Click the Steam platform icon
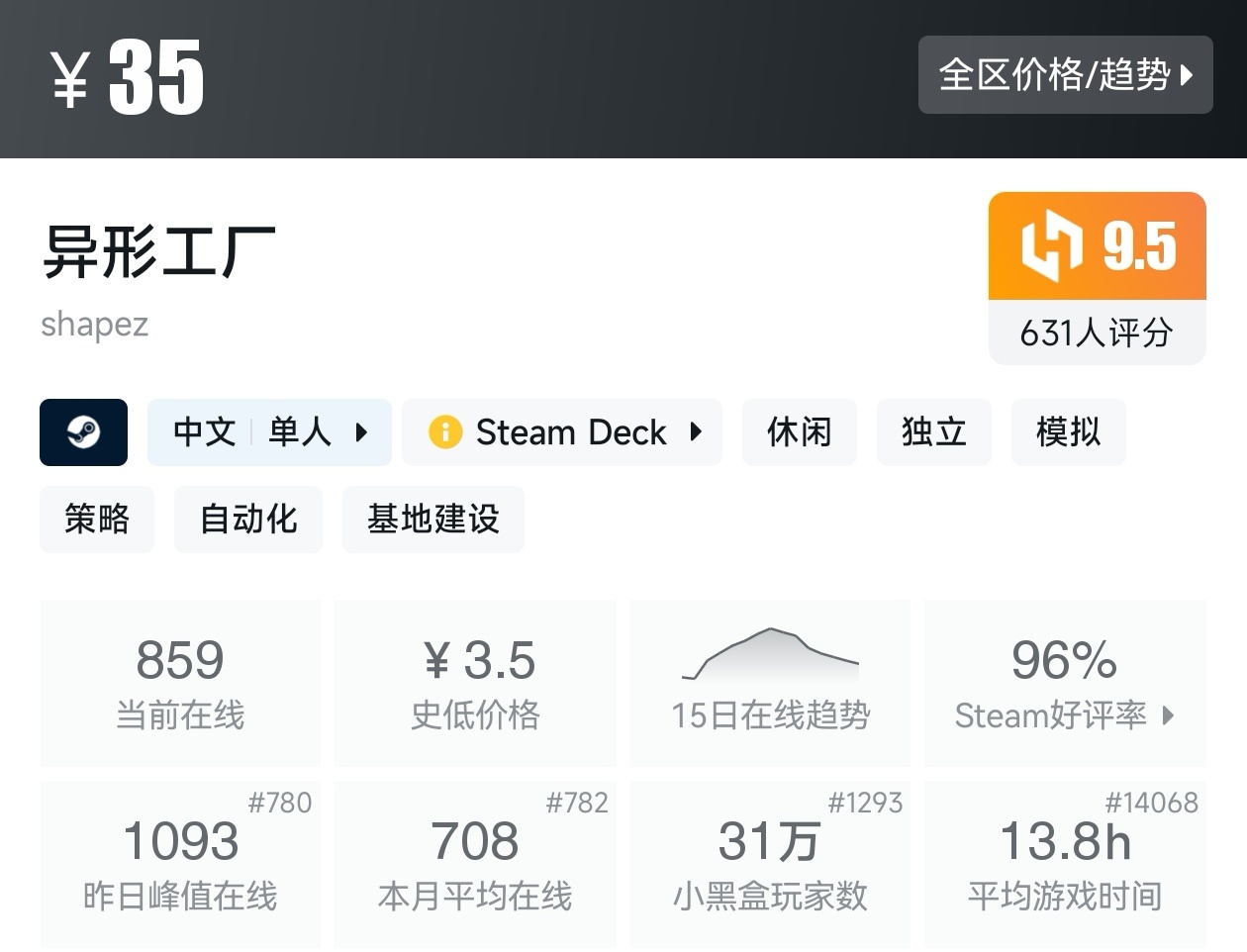 (x=83, y=432)
